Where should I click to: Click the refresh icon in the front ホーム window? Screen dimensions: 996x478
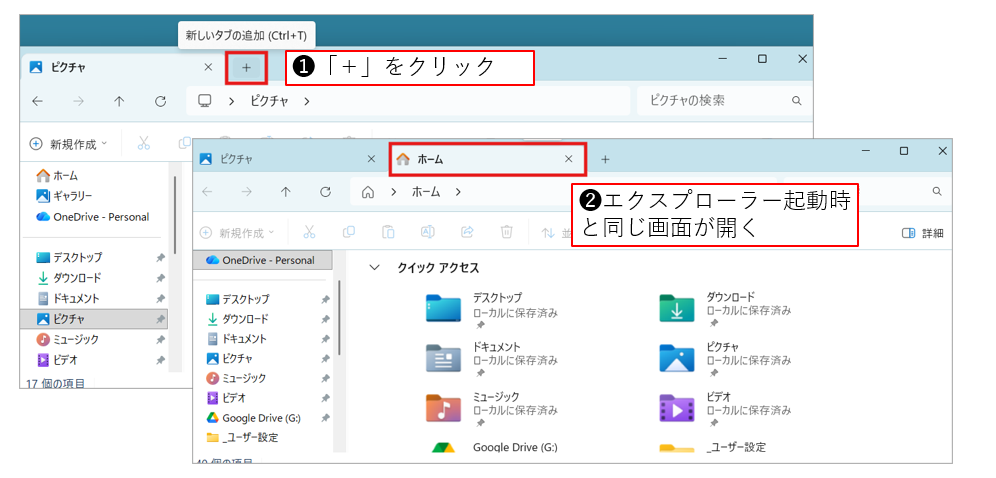325,191
